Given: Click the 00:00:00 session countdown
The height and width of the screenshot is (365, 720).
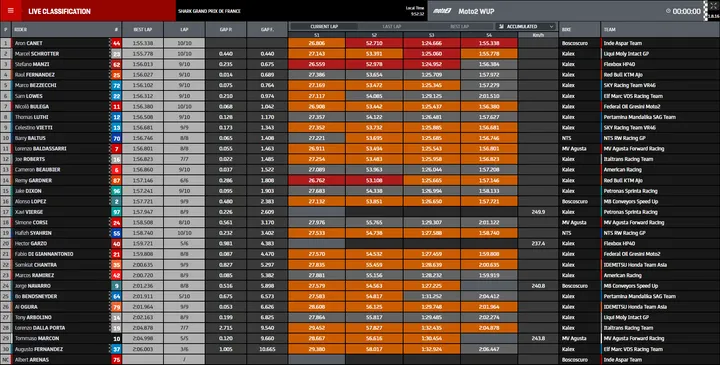Looking at the screenshot, I should (687, 11).
